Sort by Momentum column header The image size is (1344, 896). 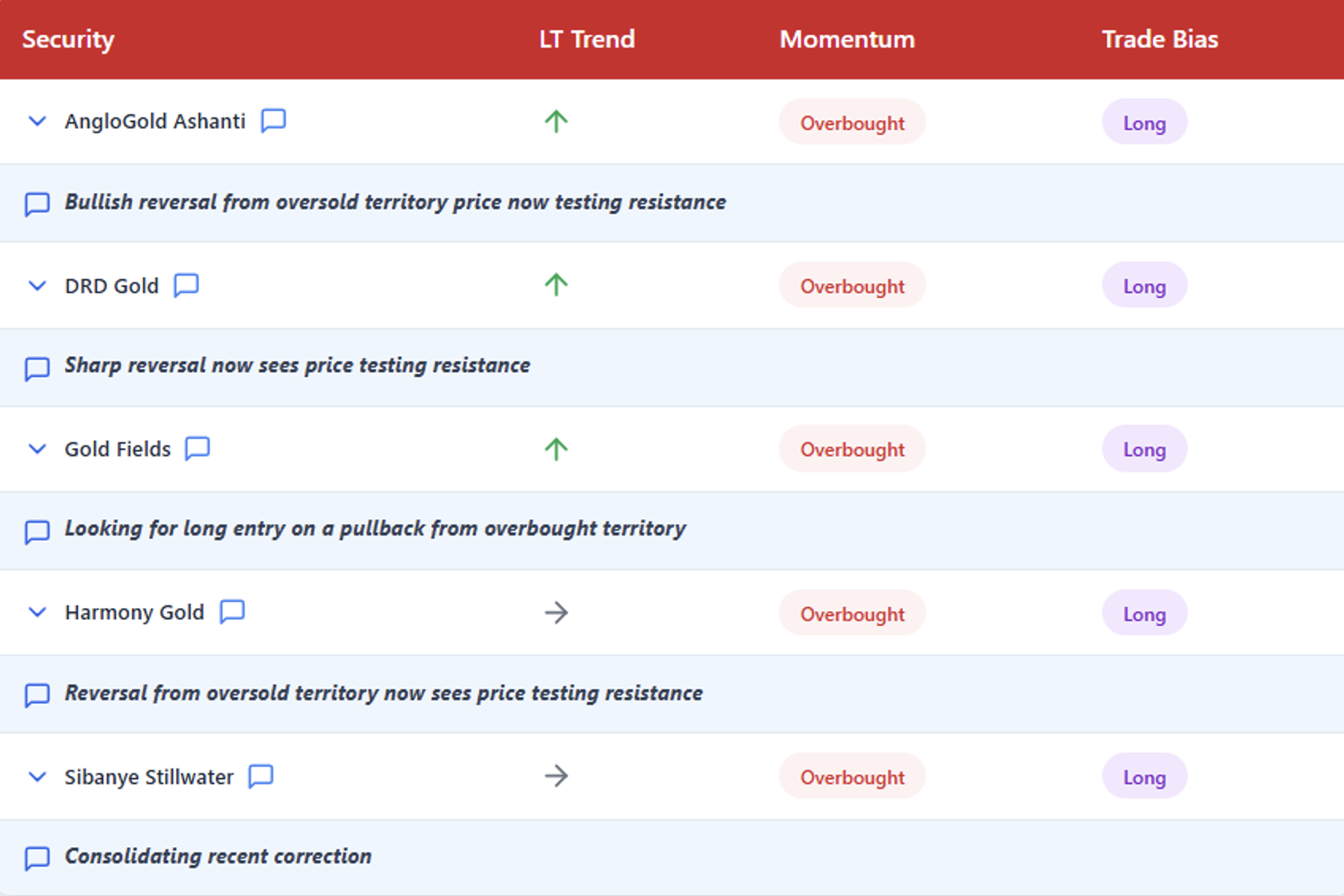[847, 39]
